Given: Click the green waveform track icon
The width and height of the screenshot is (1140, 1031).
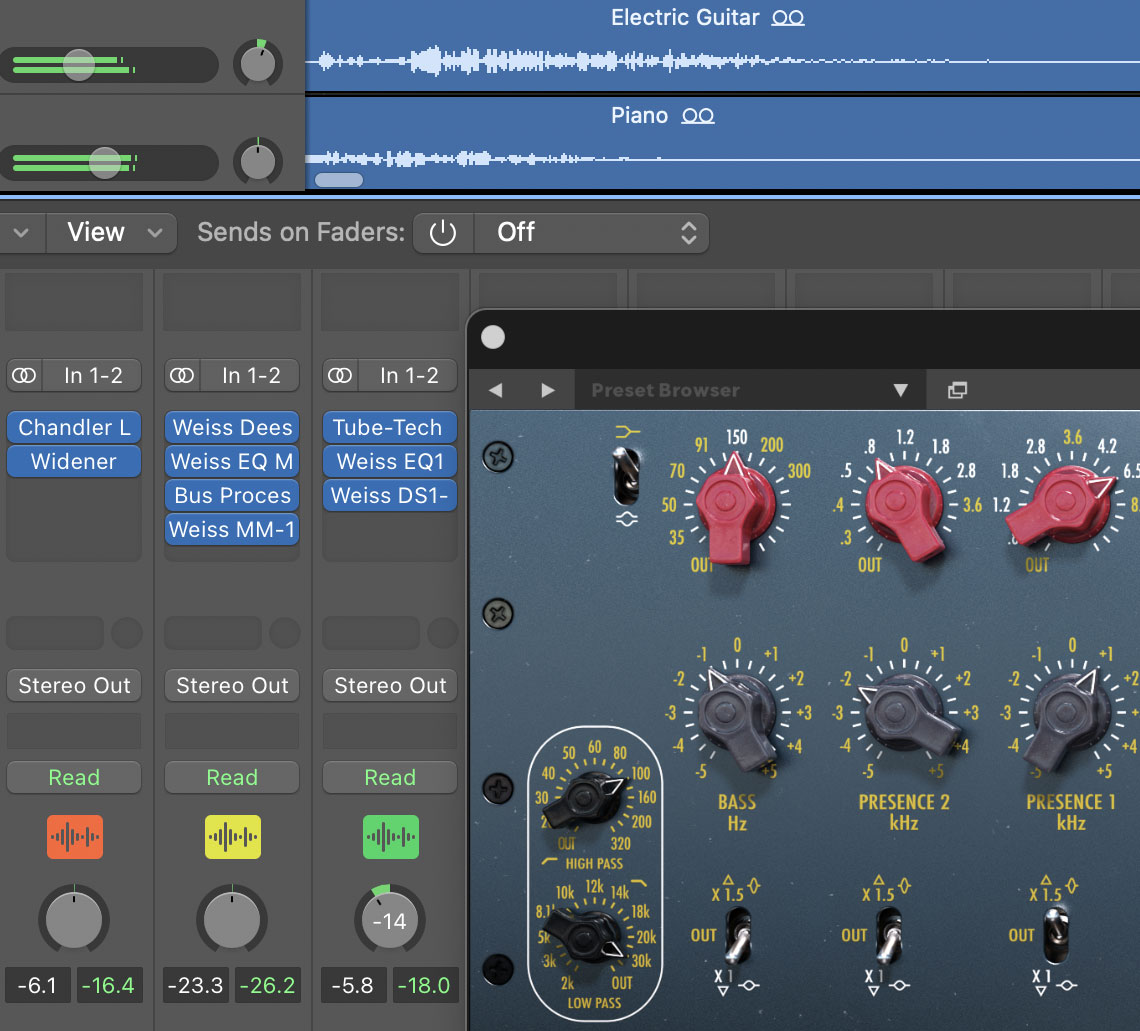Looking at the screenshot, I should point(390,837).
